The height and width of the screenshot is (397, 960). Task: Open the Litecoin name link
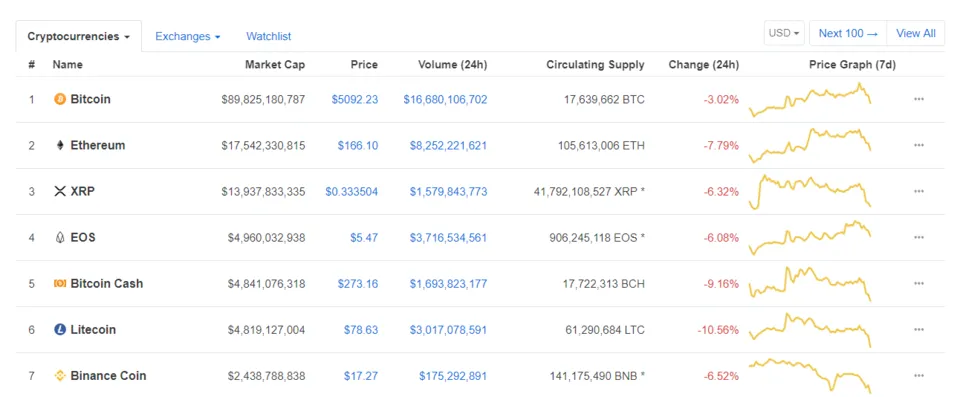pos(93,330)
